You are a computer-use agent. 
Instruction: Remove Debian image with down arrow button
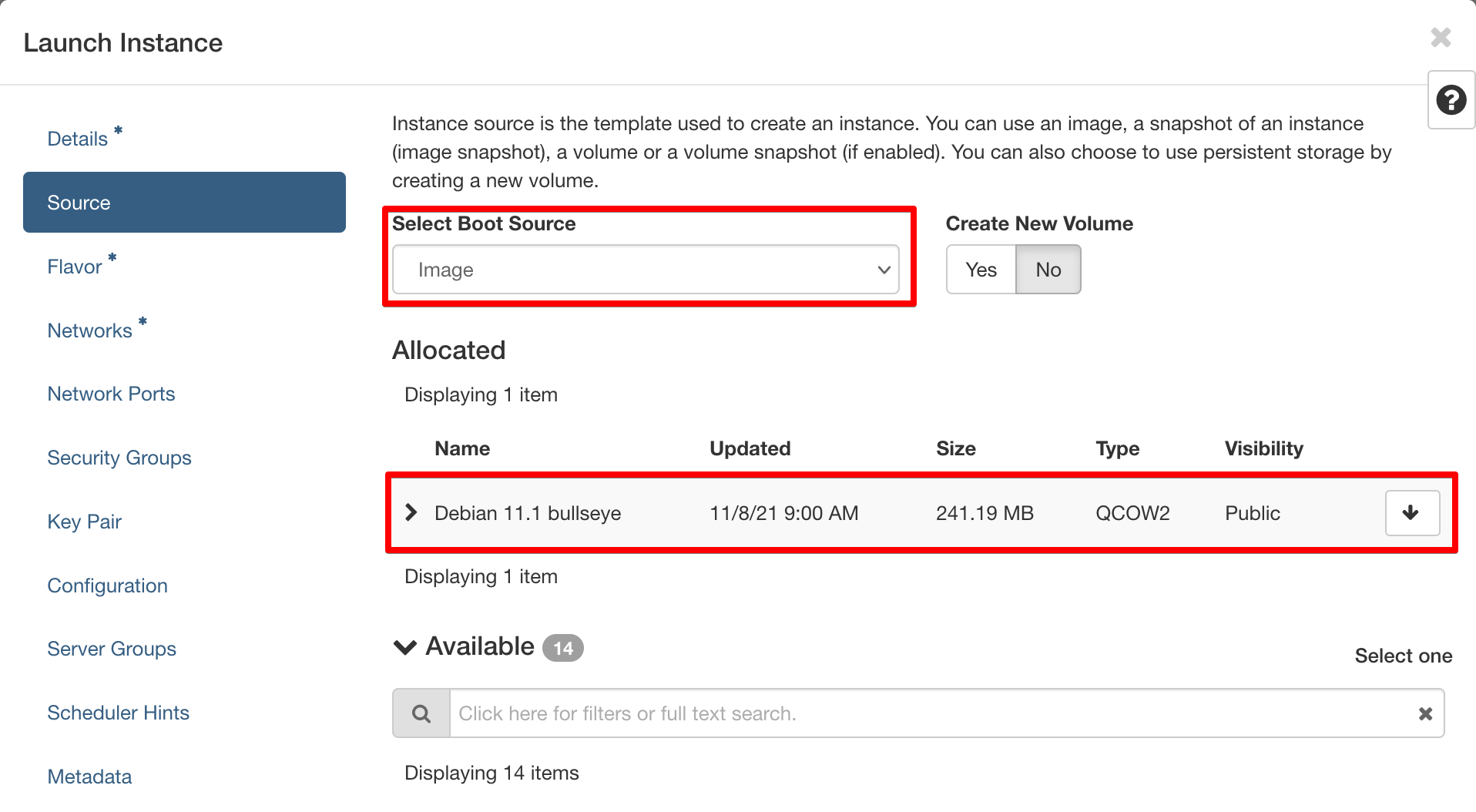(x=1411, y=513)
